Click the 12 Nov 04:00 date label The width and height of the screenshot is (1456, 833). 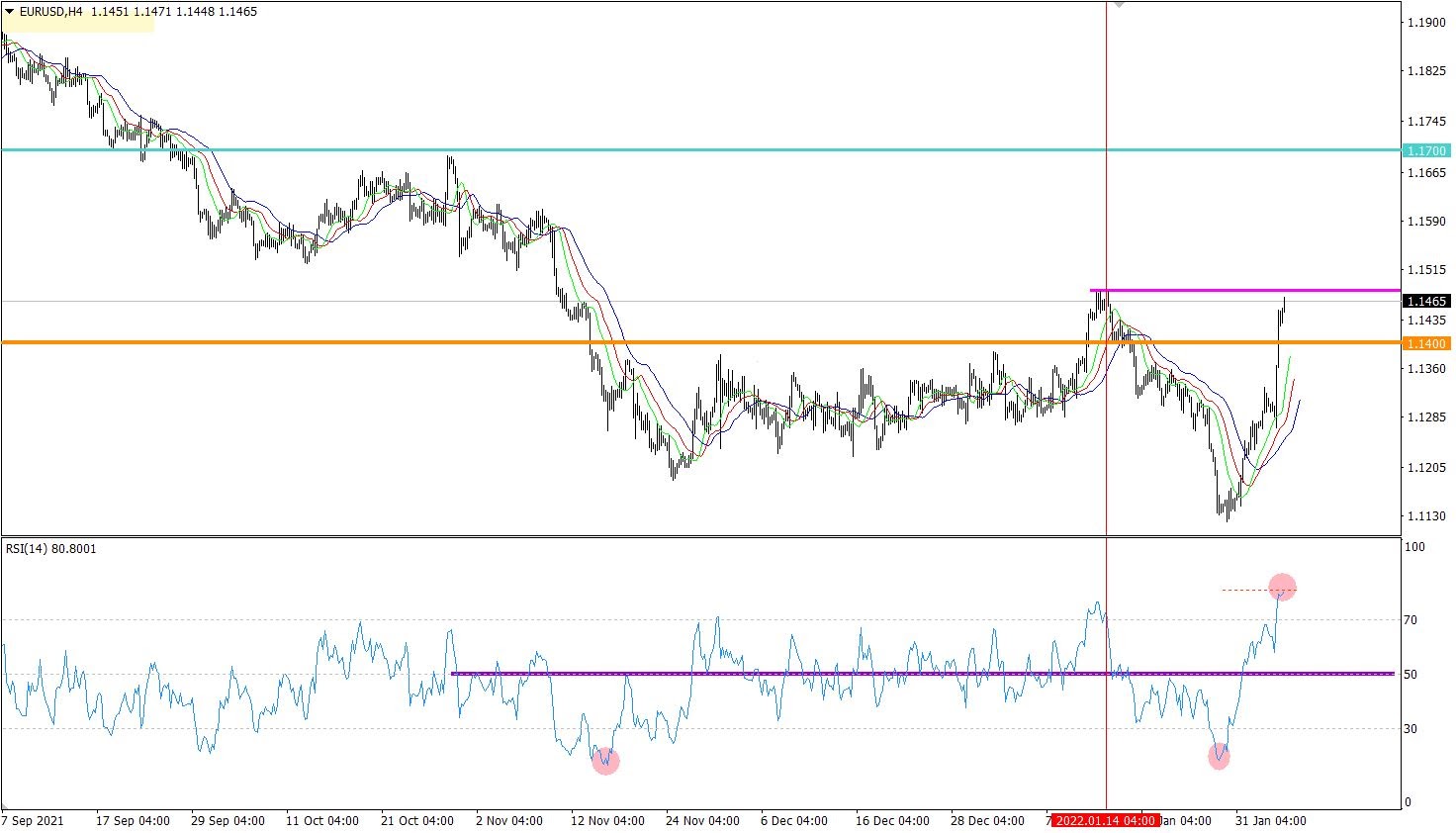(607, 821)
